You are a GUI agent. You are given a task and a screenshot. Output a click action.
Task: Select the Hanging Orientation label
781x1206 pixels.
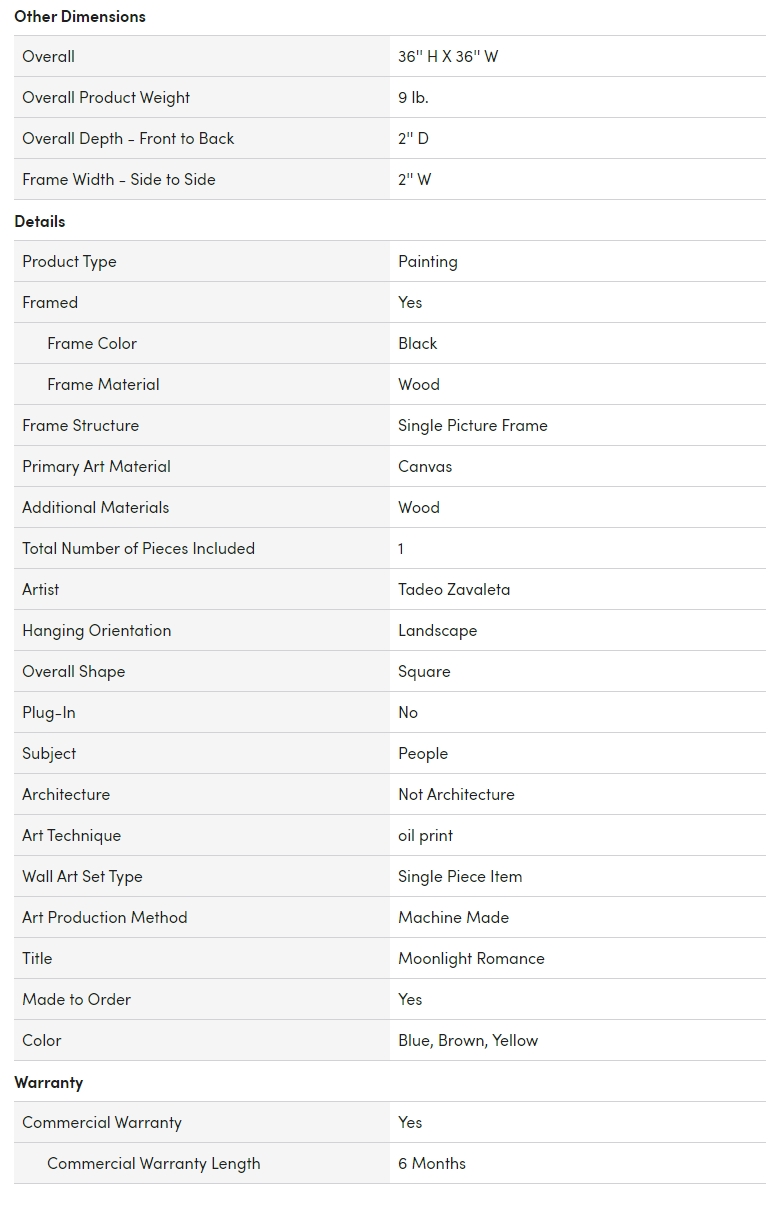96,630
